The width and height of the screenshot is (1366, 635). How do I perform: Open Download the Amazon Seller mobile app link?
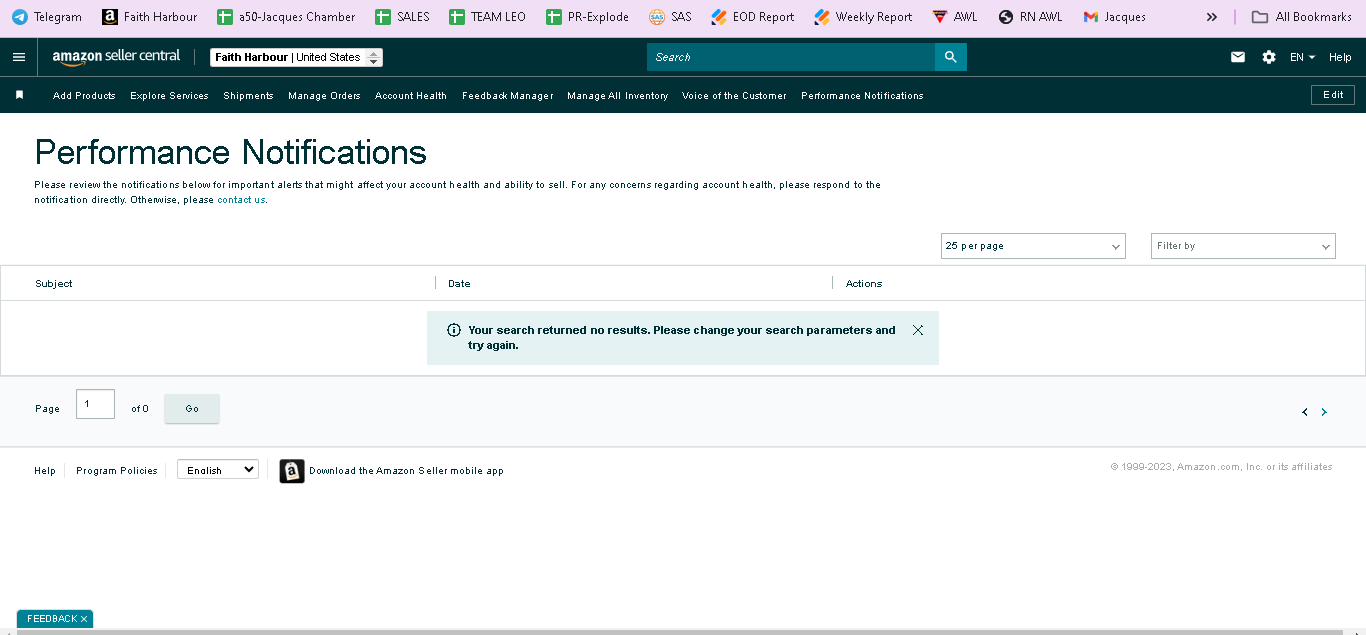(x=406, y=471)
